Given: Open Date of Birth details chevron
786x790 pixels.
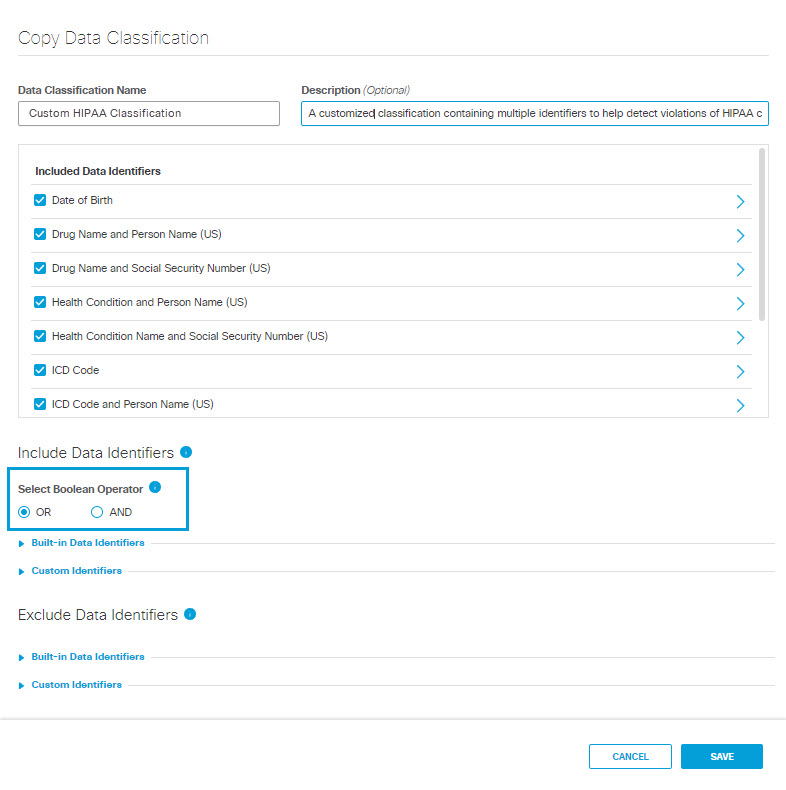Looking at the screenshot, I should tap(740, 202).
